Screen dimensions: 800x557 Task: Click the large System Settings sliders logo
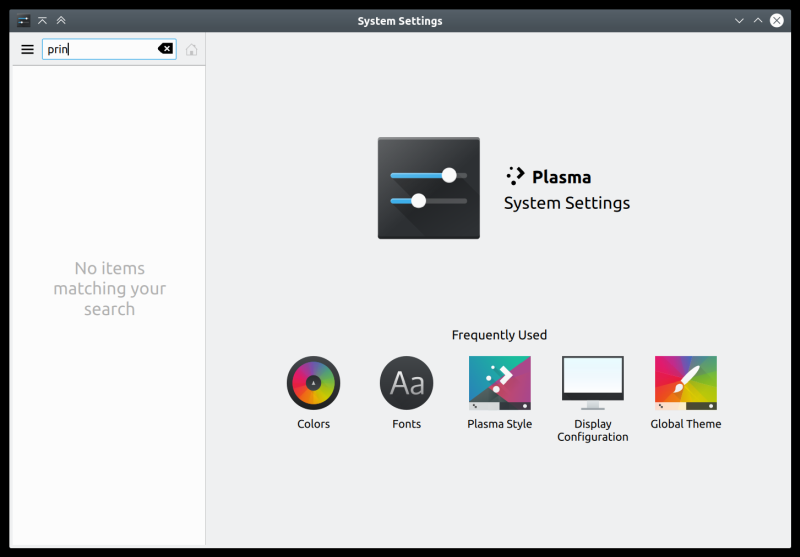click(429, 188)
